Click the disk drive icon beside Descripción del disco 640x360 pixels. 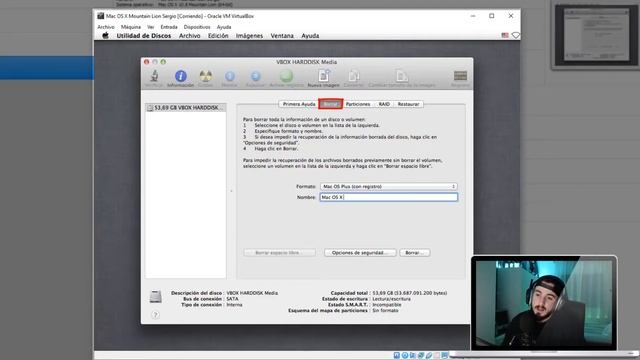click(156, 297)
